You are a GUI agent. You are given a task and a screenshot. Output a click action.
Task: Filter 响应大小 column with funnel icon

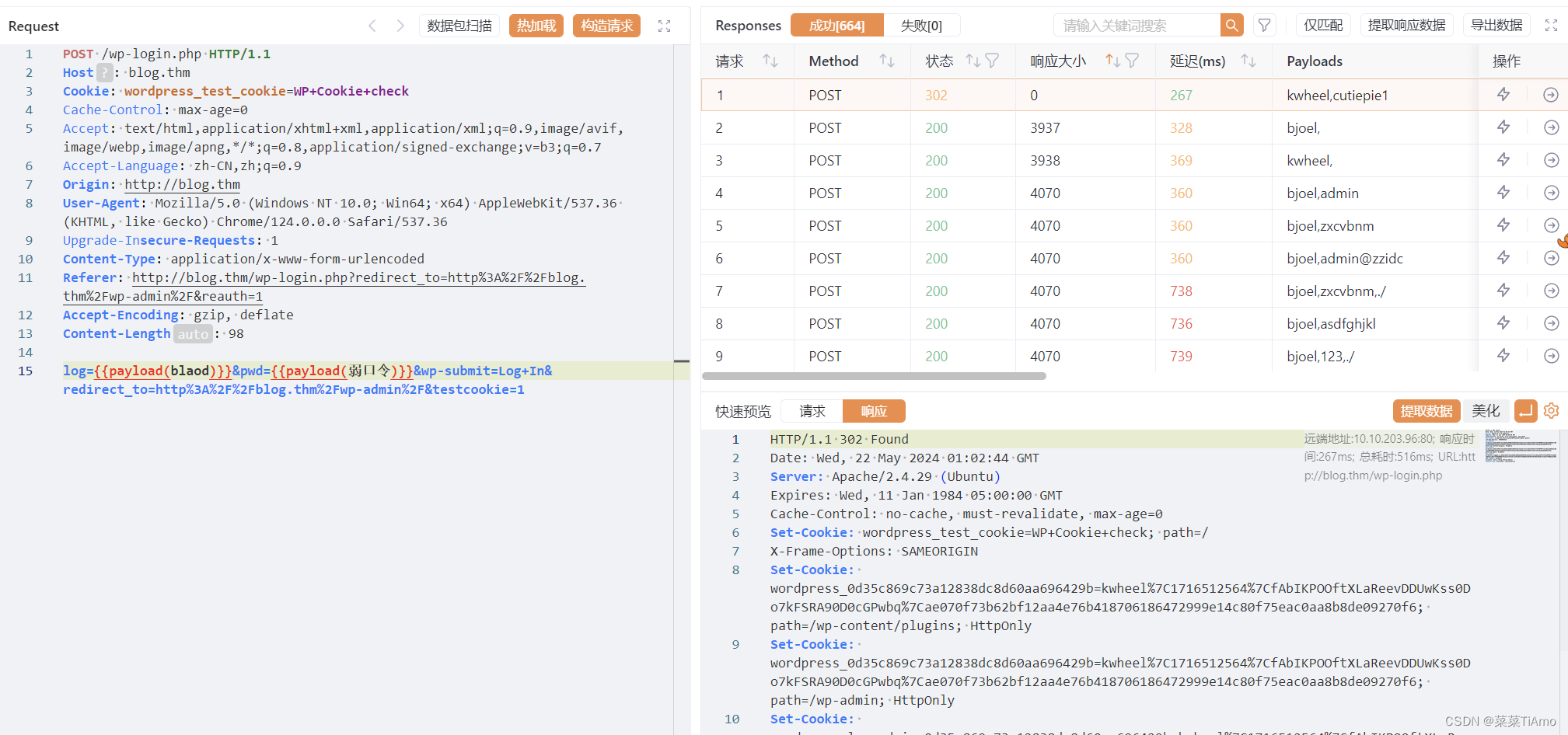[1131, 61]
